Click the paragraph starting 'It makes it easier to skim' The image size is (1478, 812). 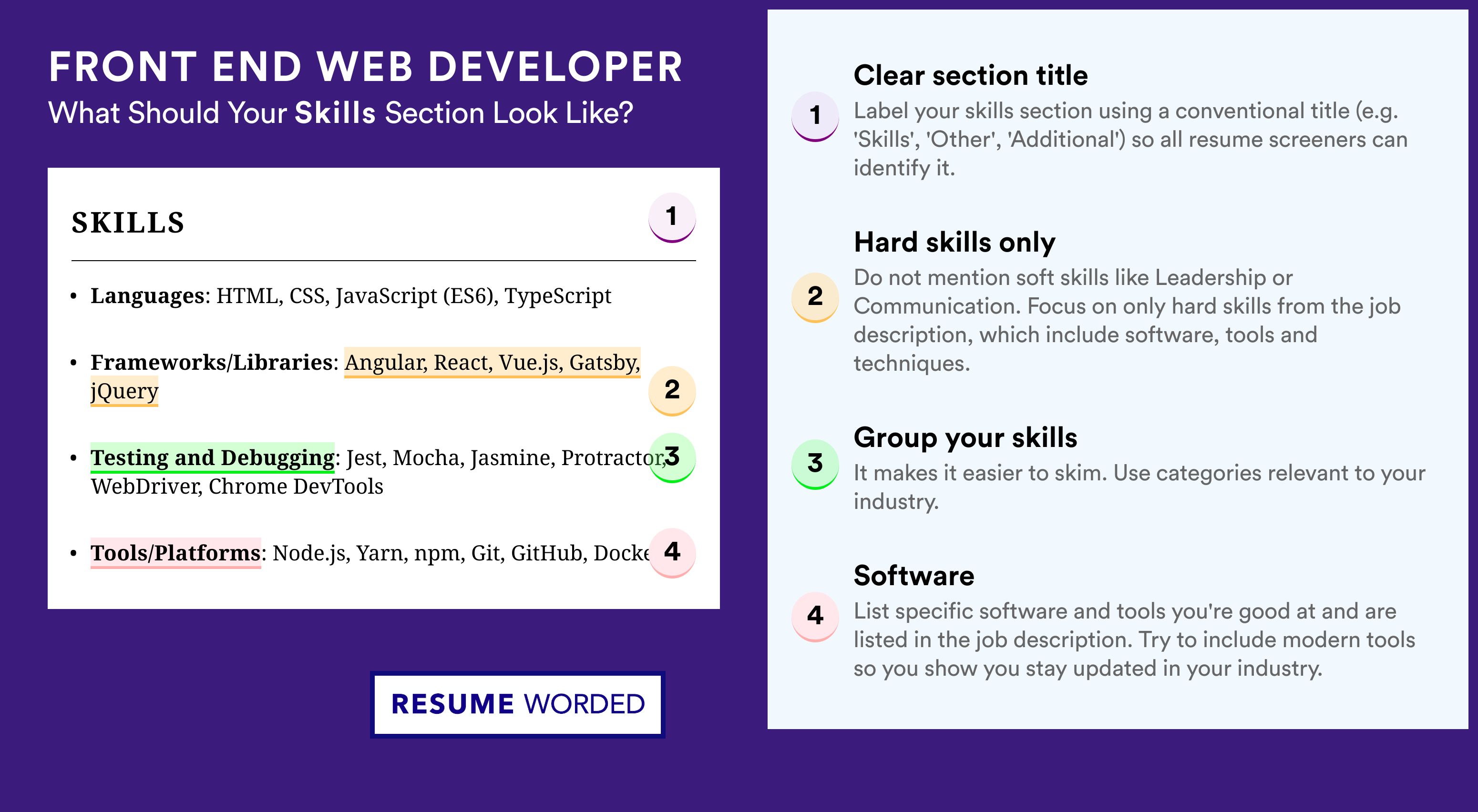coord(1139,487)
